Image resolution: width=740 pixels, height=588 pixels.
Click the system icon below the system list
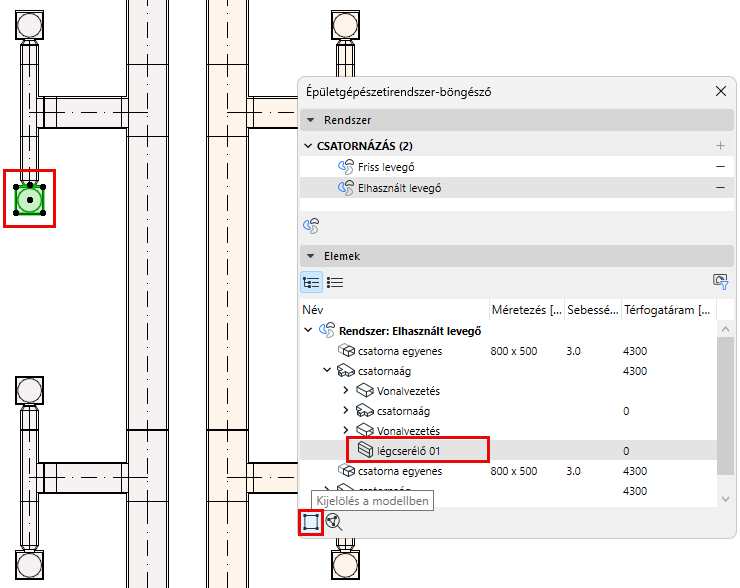[311, 226]
